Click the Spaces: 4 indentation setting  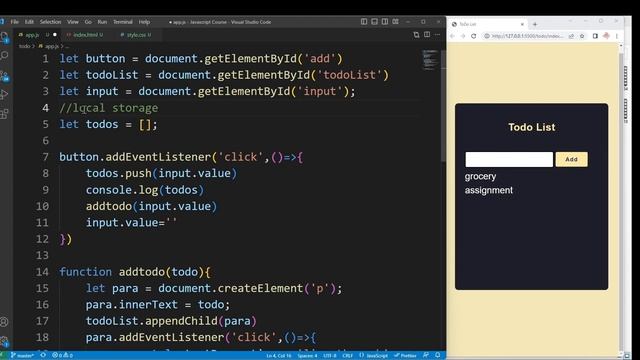[307, 356]
